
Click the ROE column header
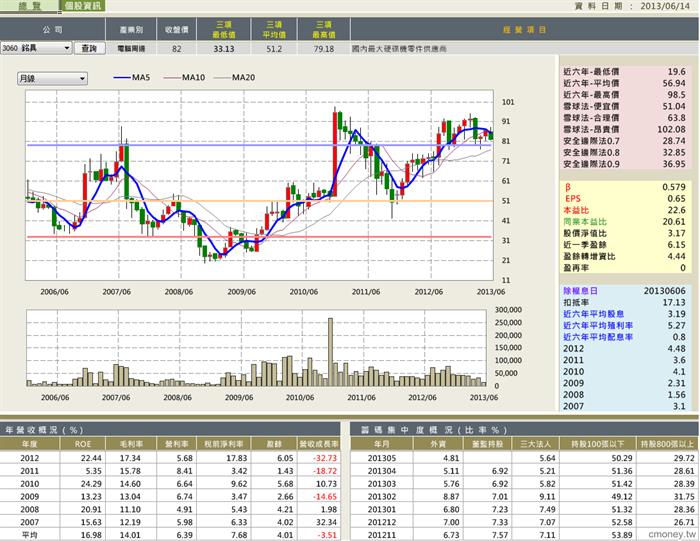(83, 444)
